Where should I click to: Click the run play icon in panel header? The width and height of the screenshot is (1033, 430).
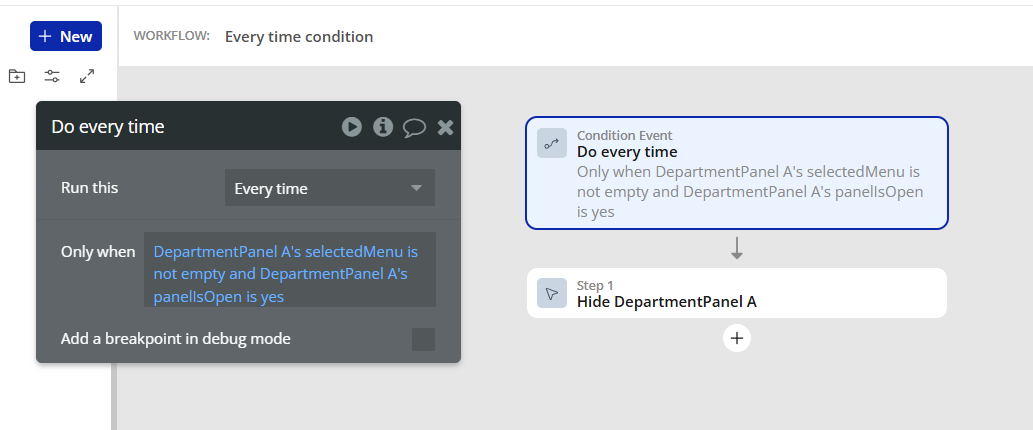352,127
